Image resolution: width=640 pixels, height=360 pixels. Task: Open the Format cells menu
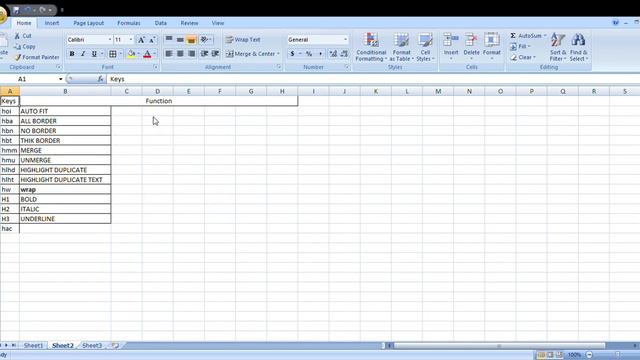[491, 46]
